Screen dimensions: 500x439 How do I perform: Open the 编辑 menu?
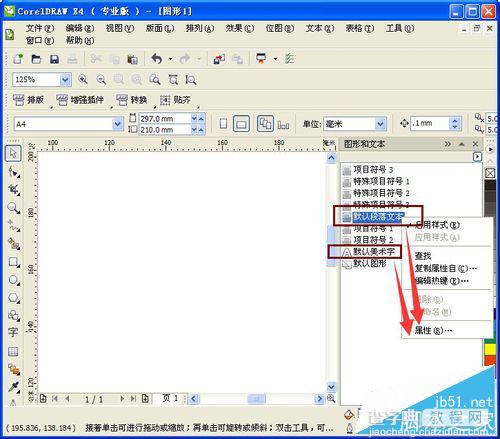coord(80,29)
